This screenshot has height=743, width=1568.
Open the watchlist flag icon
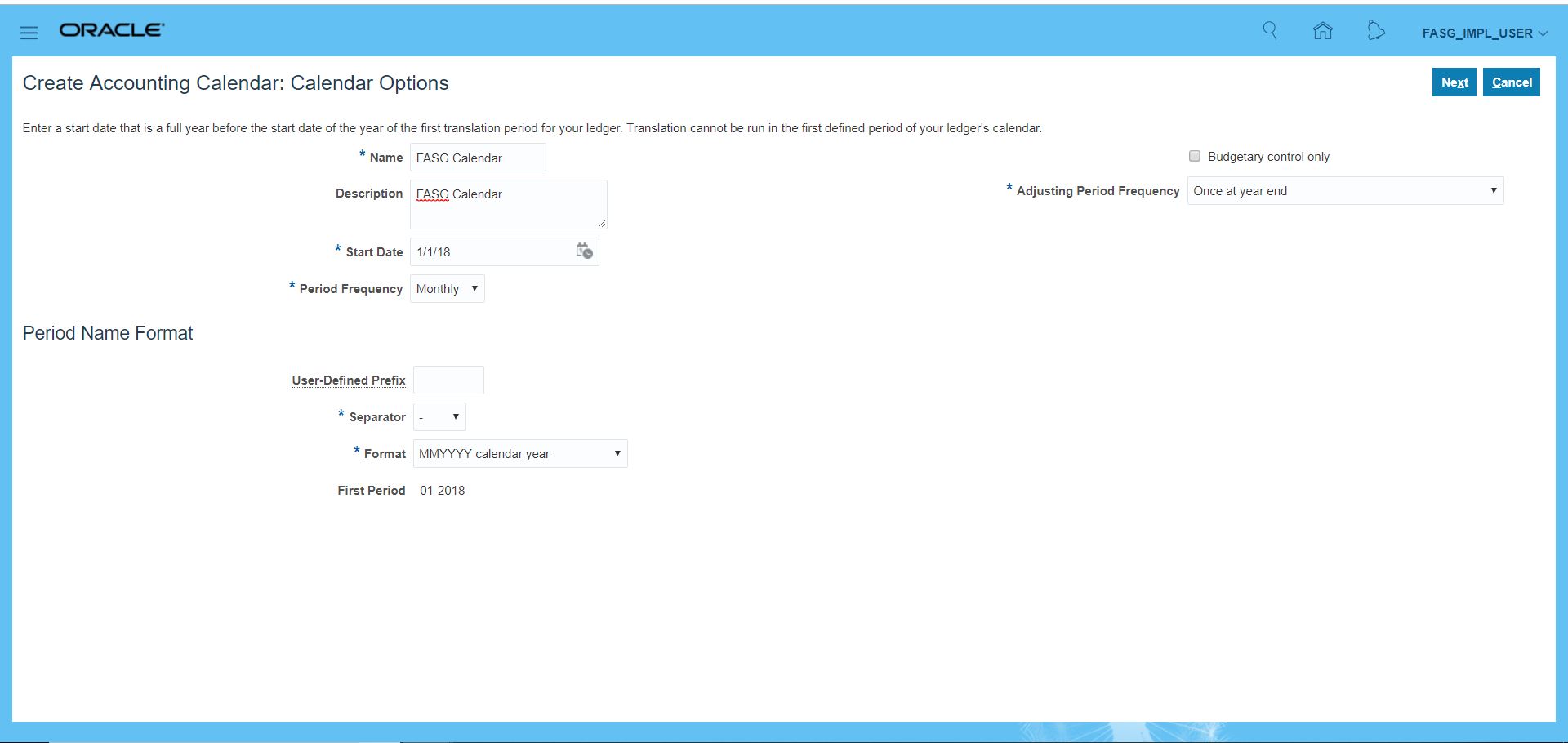pos(1376,31)
